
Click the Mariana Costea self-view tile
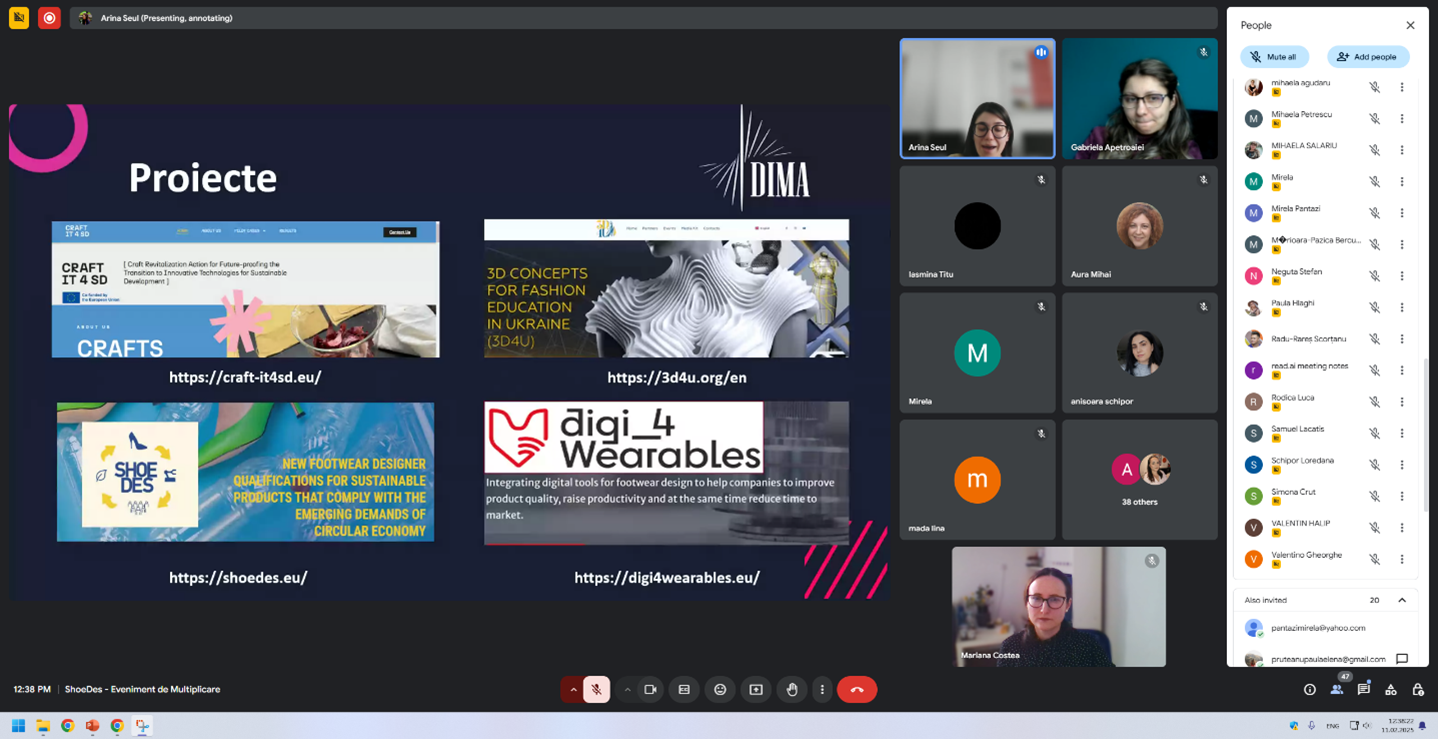[1058, 606]
